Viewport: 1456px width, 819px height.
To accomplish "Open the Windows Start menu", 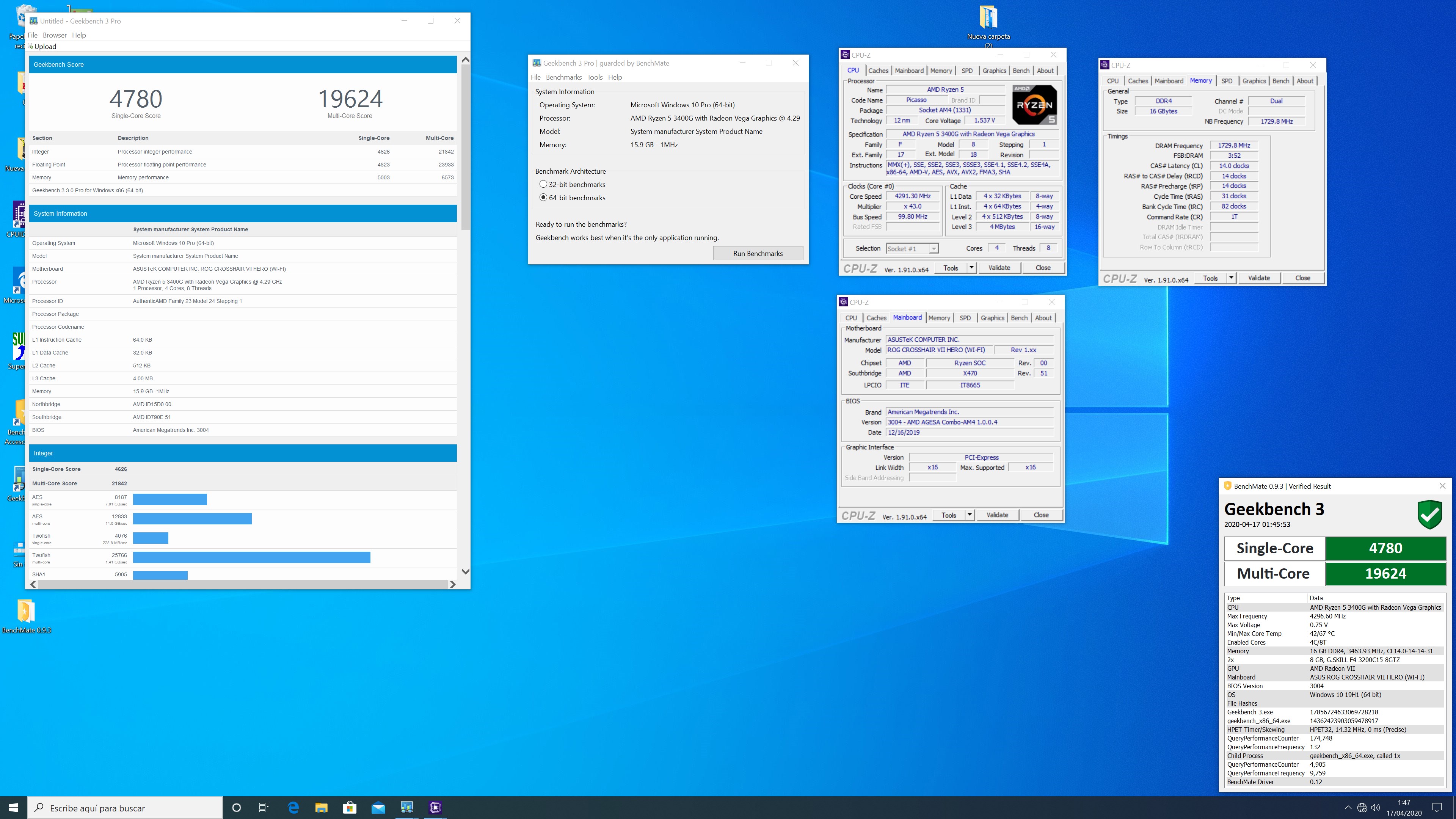I will [x=14, y=808].
